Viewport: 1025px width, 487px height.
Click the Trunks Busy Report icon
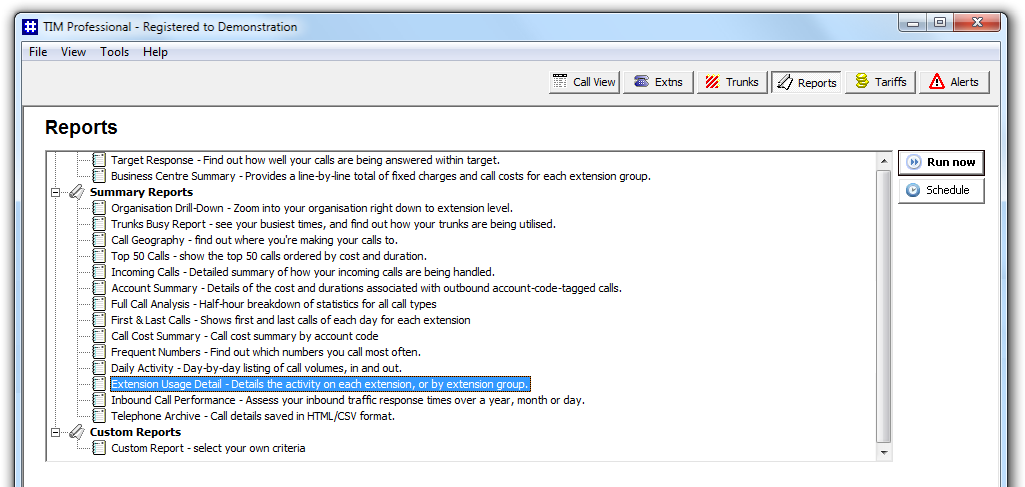click(x=99, y=224)
